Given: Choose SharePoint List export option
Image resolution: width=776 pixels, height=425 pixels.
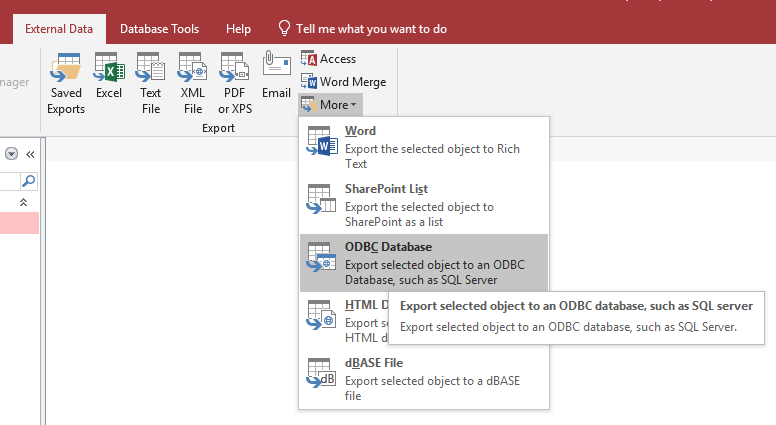Looking at the screenshot, I should [424, 205].
